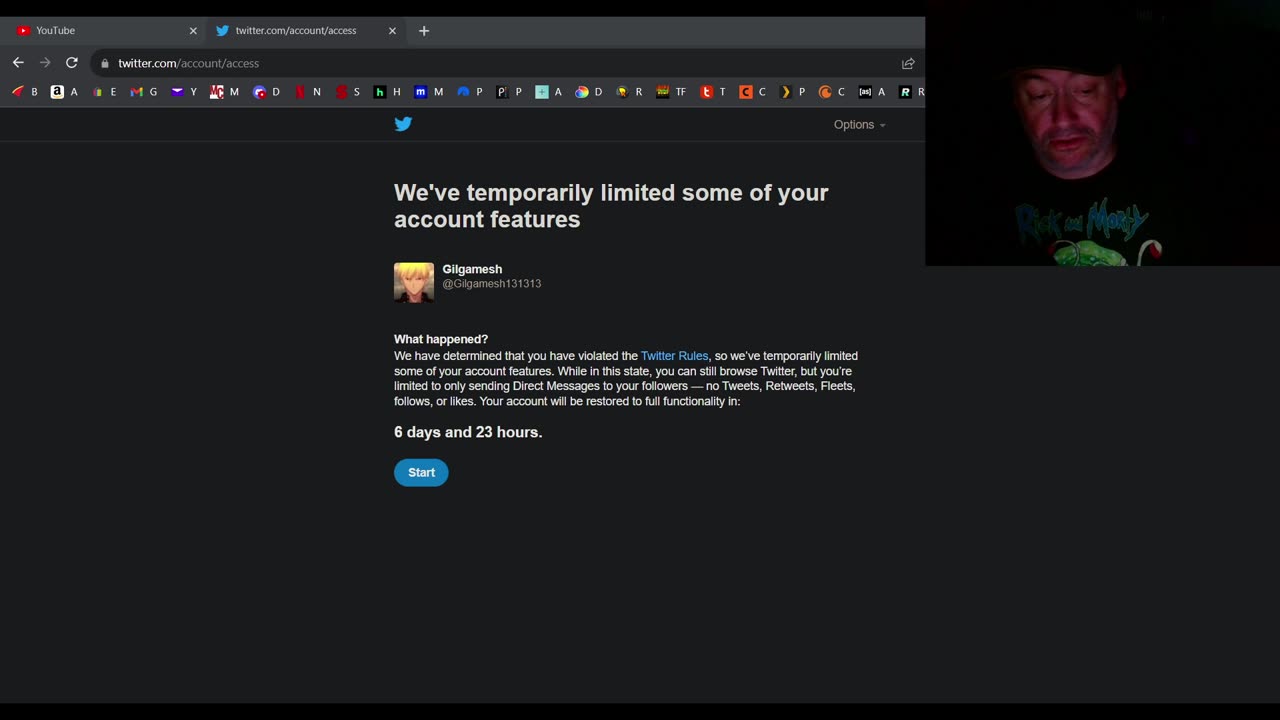Open the white 'R' icon bookmark at bar end

[x=911, y=92]
